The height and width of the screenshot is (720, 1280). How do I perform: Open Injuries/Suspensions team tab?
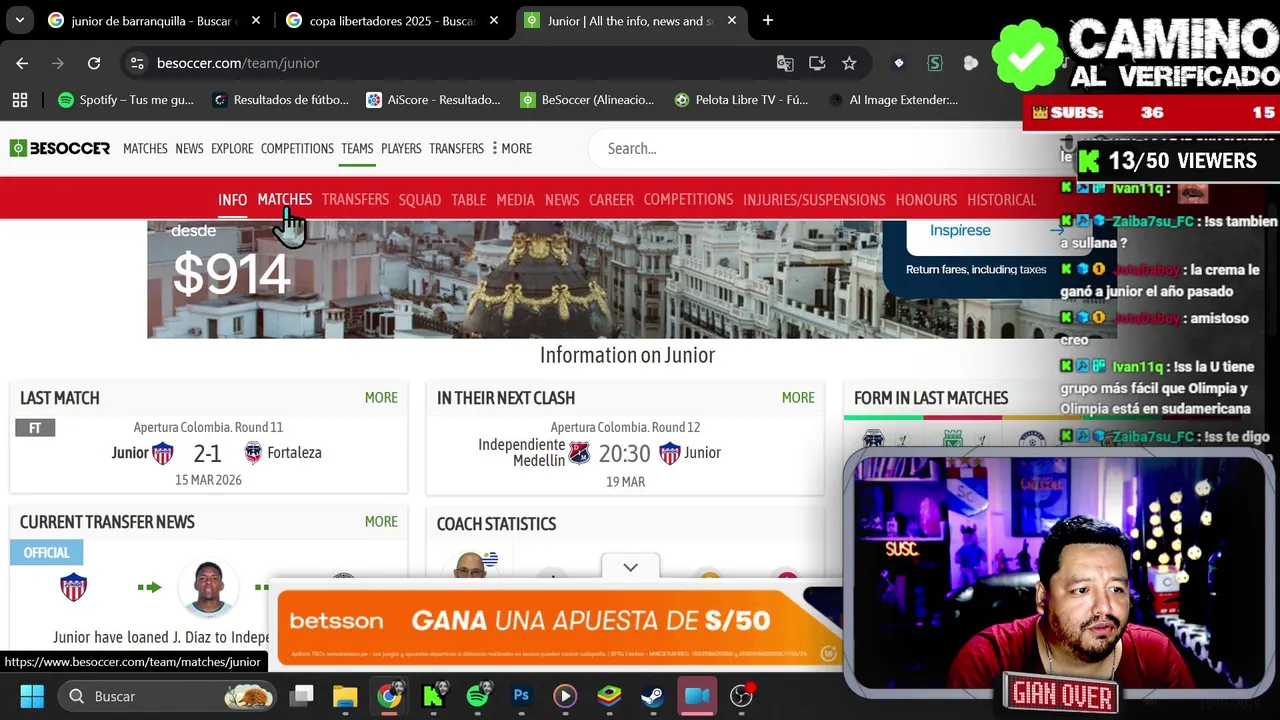tap(814, 200)
